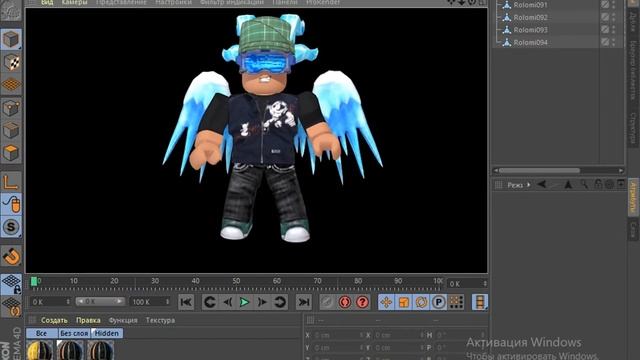Adjust current frame stepper right of timeline
The image size is (640, 360).
coord(485,284)
